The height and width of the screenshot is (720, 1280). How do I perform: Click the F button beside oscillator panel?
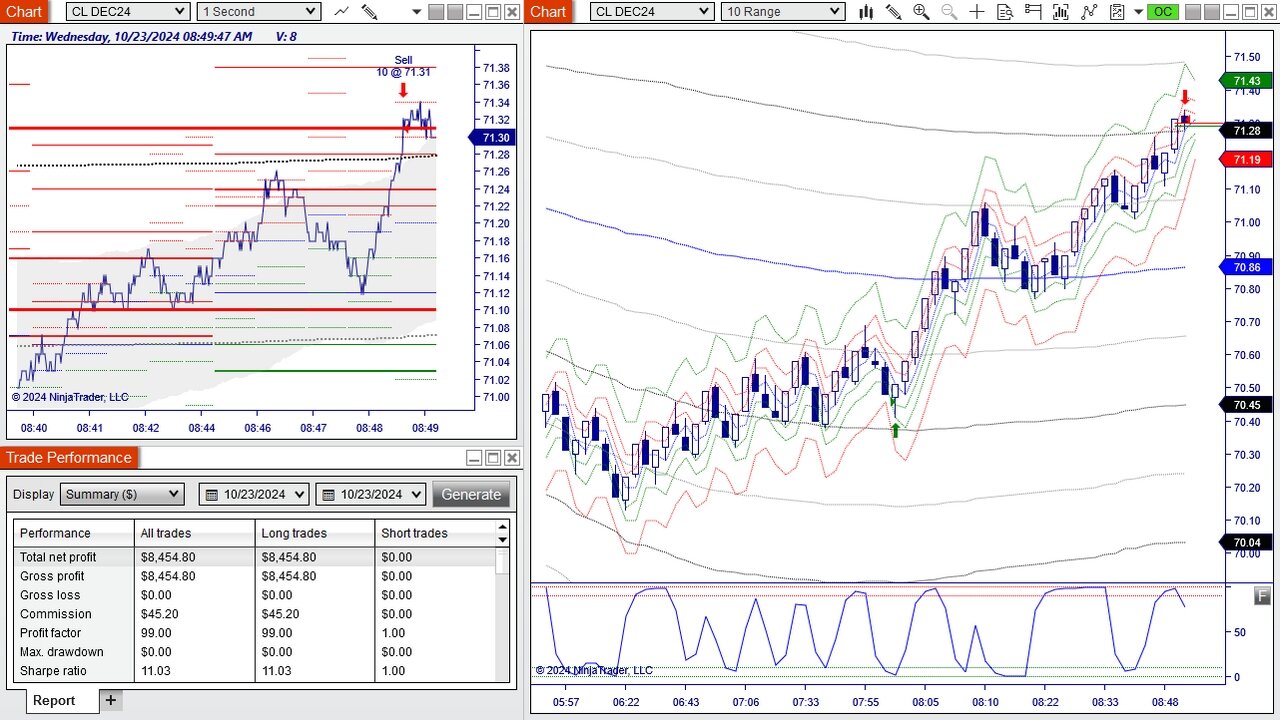click(x=1263, y=596)
